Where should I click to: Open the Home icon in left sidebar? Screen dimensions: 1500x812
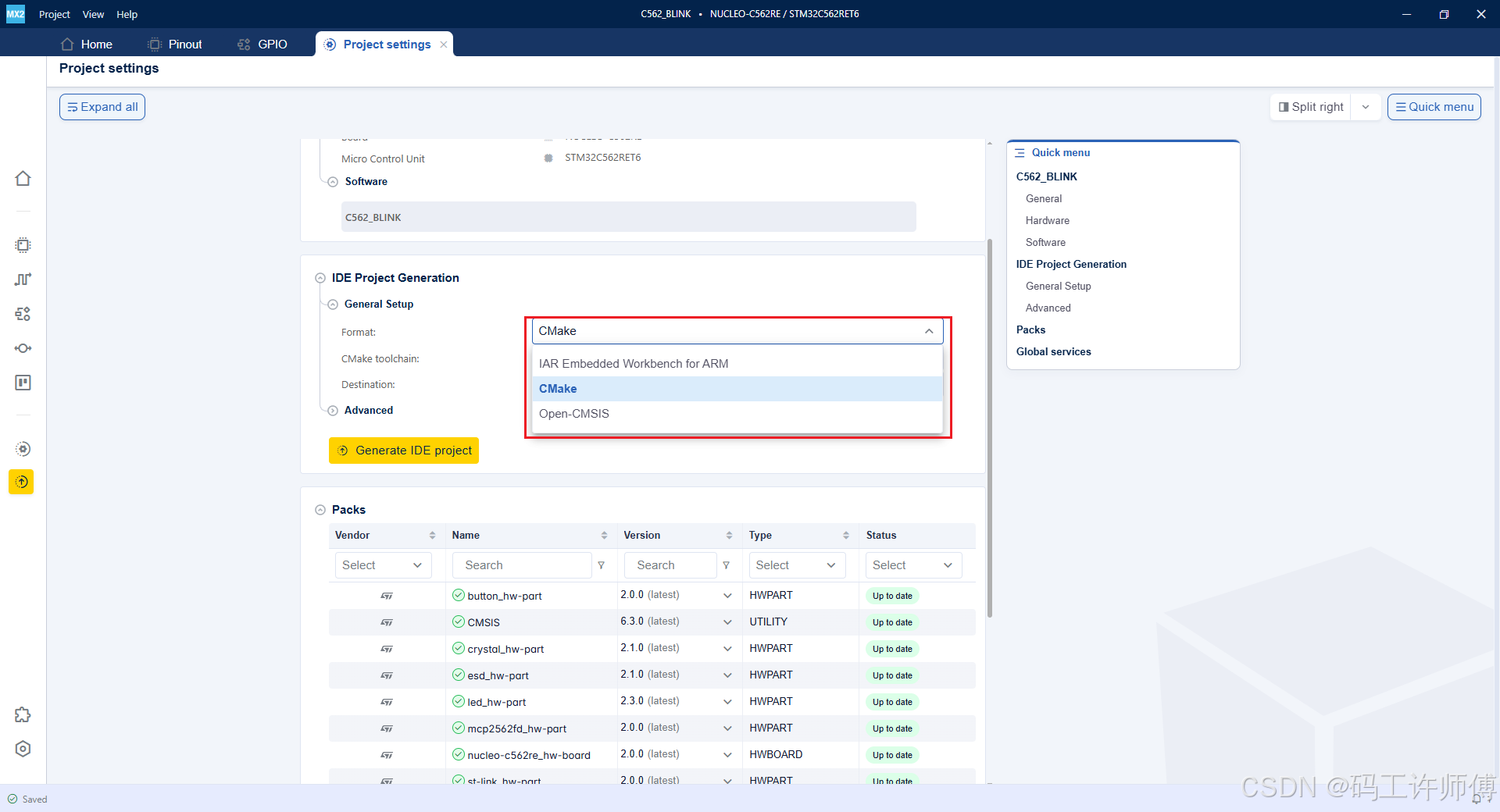[x=23, y=179]
